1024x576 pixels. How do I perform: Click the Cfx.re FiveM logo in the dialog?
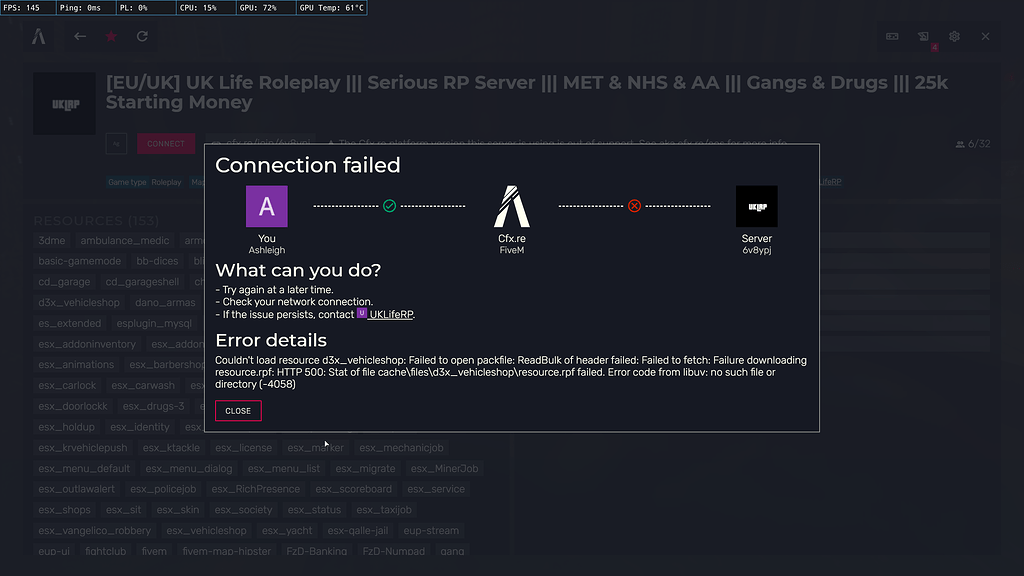point(512,206)
